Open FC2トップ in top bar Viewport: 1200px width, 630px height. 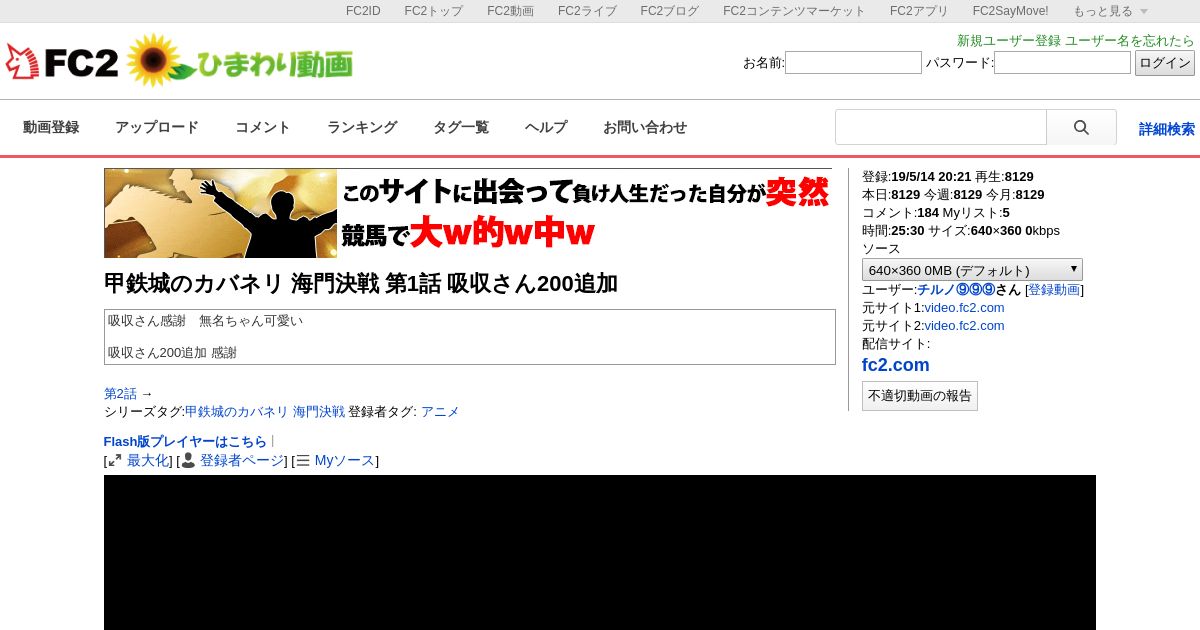point(434,11)
